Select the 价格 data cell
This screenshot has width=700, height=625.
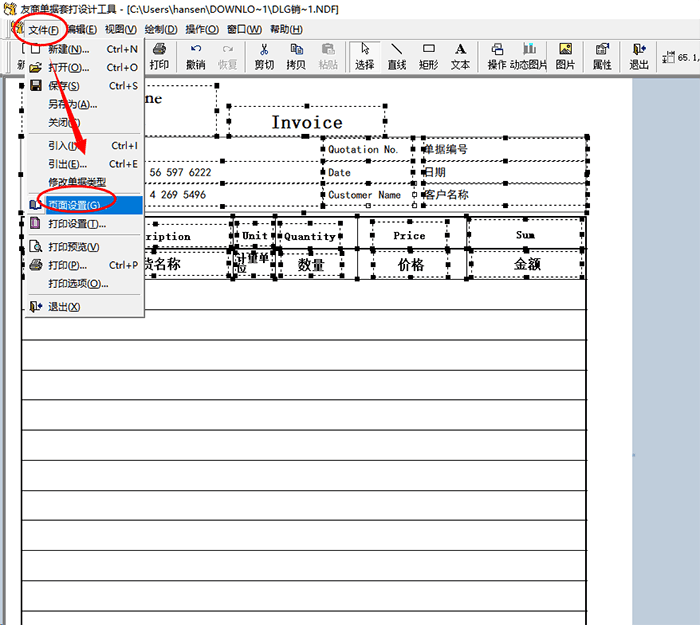point(410,265)
